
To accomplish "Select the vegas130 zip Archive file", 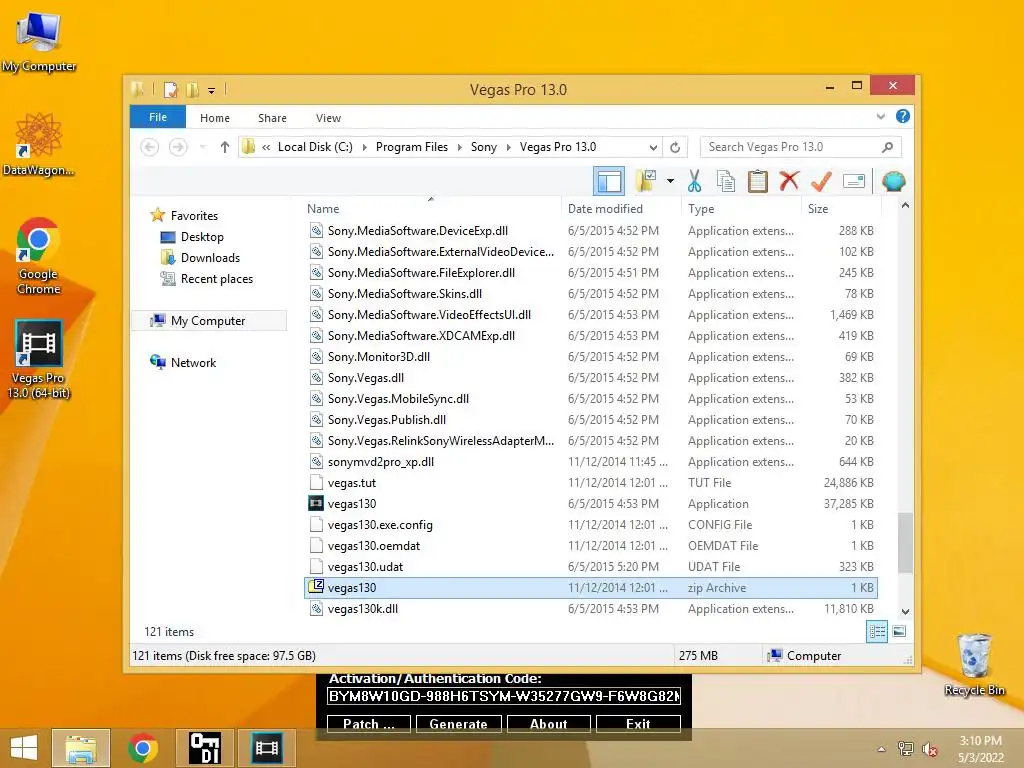I will point(591,588).
